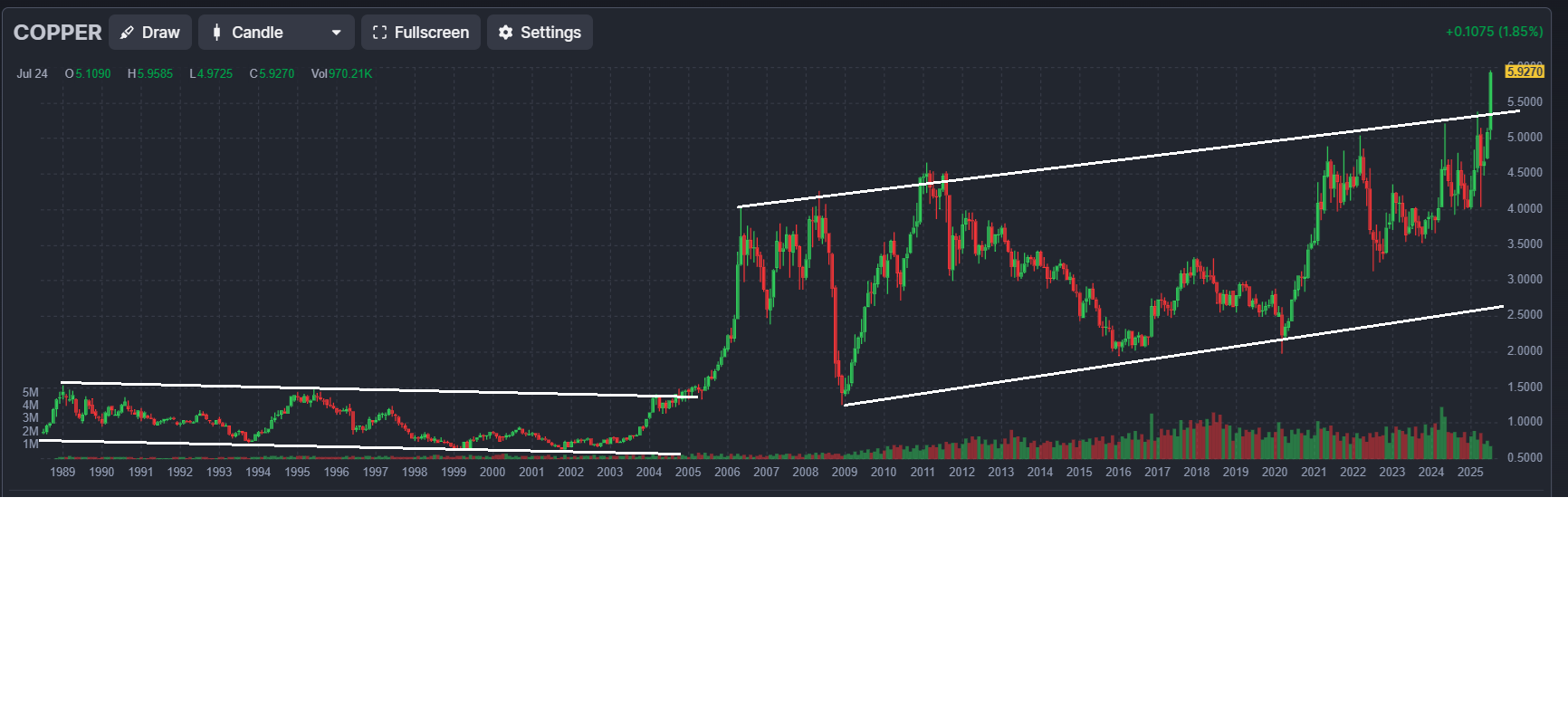Click the Close 5.9270 value in OHLC header

[x=276, y=74]
